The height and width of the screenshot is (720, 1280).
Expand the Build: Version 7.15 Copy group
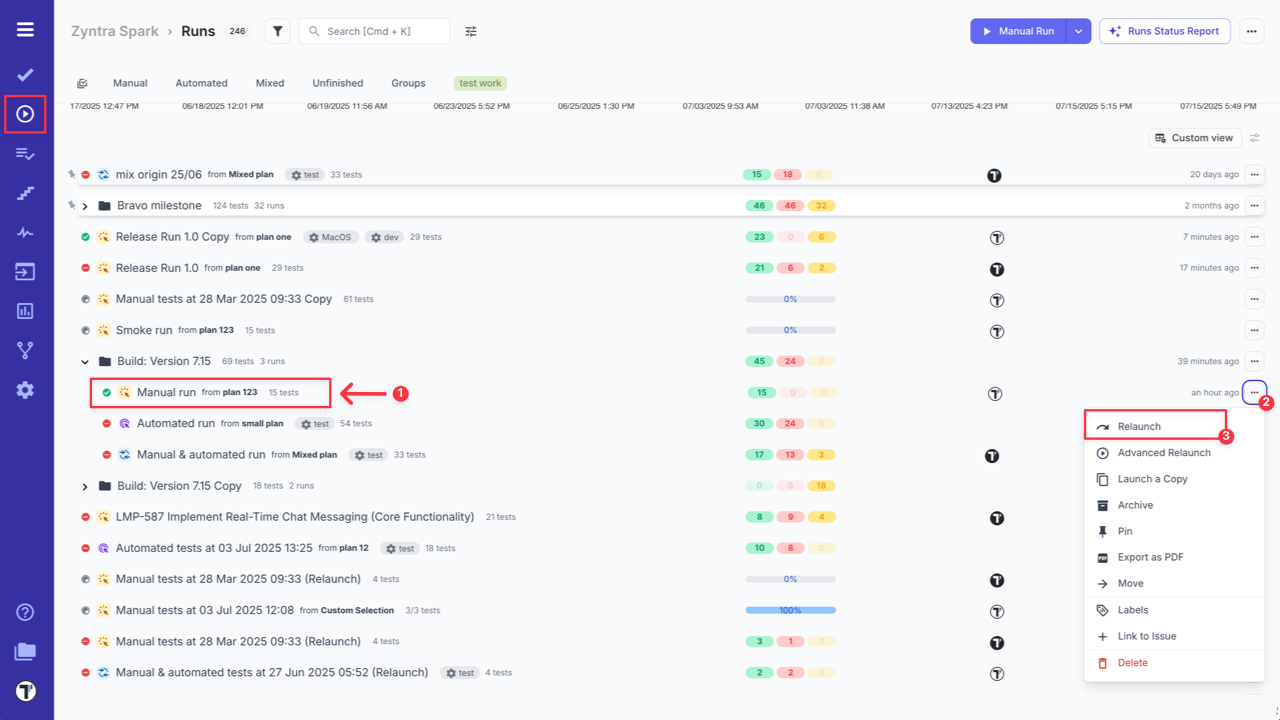[84, 485]
